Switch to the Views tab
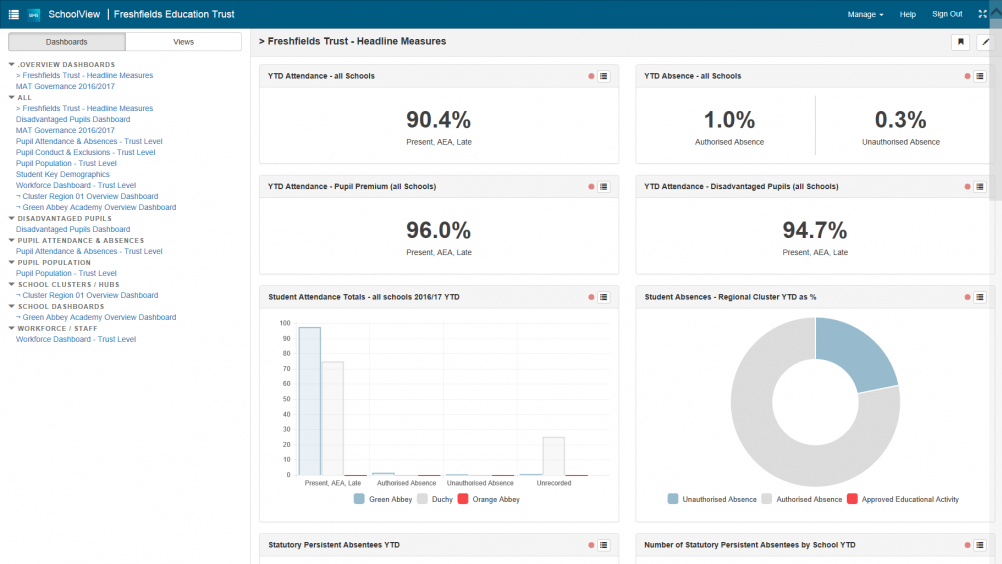Screen dimensions: 1002x564 tap(183, 42)
